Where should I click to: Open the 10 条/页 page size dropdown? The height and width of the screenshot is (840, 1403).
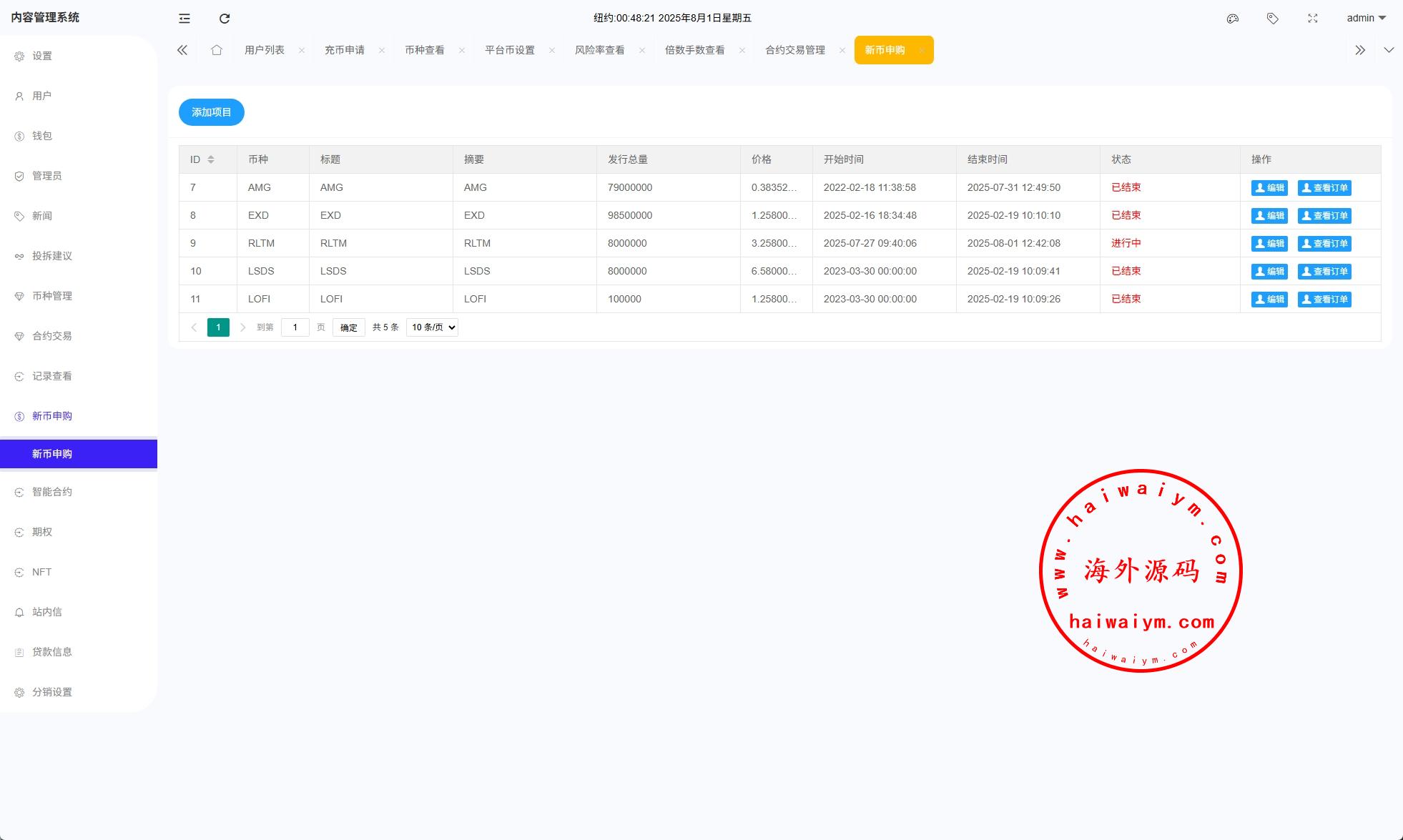tap(432, 327)
